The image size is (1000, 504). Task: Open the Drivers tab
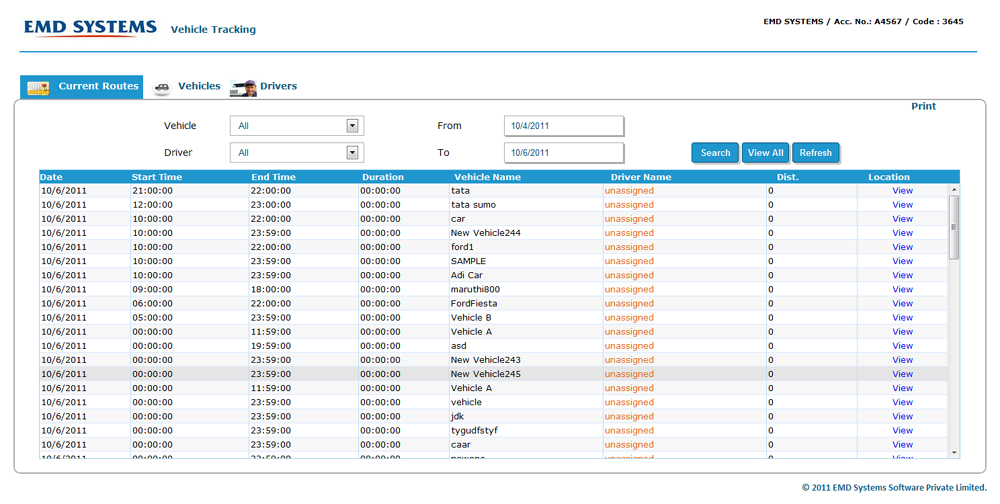(278, 87)
